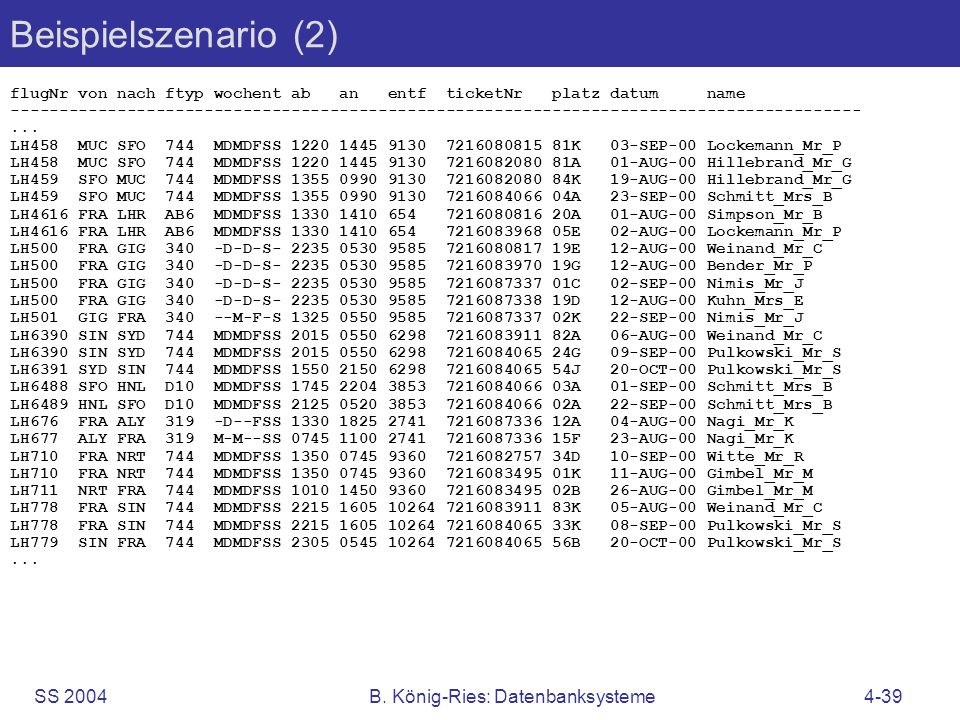Click the date 03-SEP-00 for Lockemann_Mr_P
Screen dimensions: 960x720
[653, 146]
